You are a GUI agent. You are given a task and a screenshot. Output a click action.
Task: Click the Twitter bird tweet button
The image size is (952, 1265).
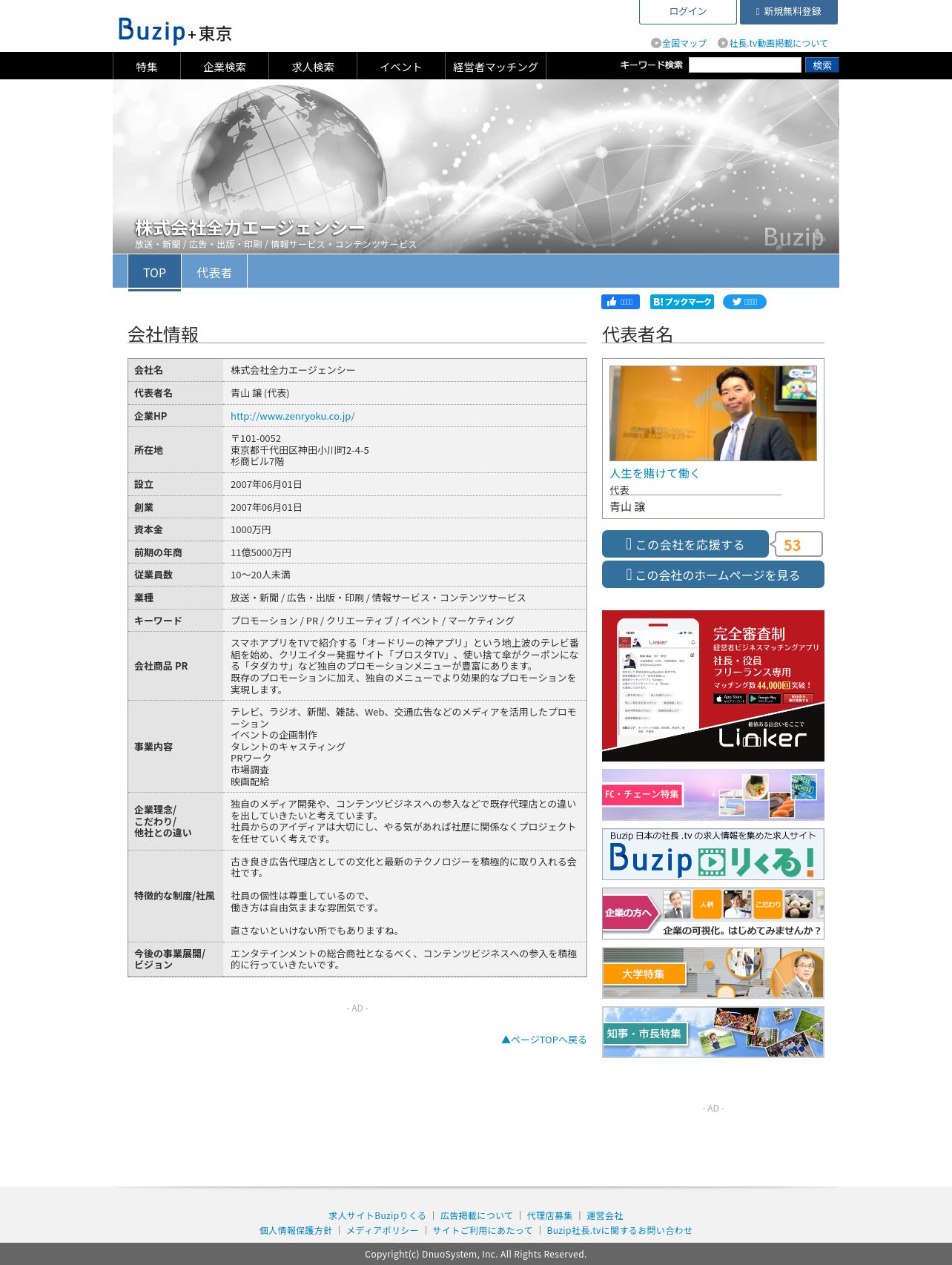744,302
